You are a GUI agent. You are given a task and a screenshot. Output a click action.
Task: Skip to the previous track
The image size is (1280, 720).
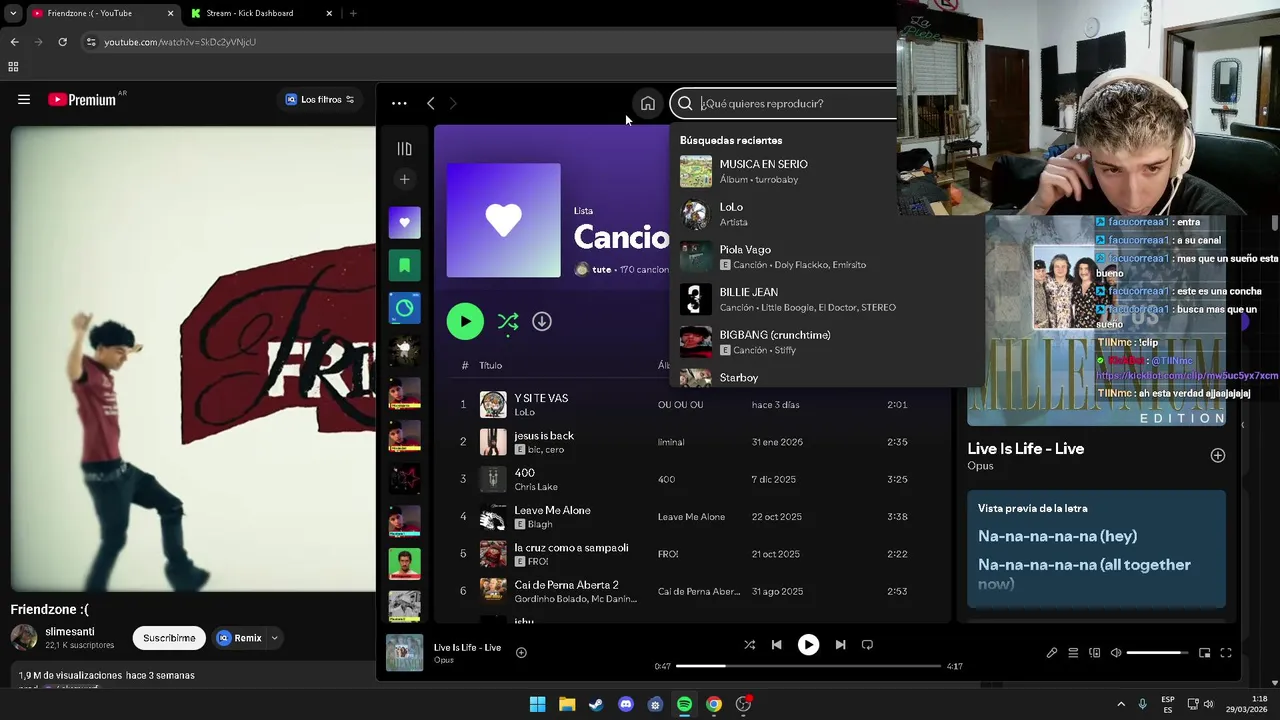click(x=776, y=645)
